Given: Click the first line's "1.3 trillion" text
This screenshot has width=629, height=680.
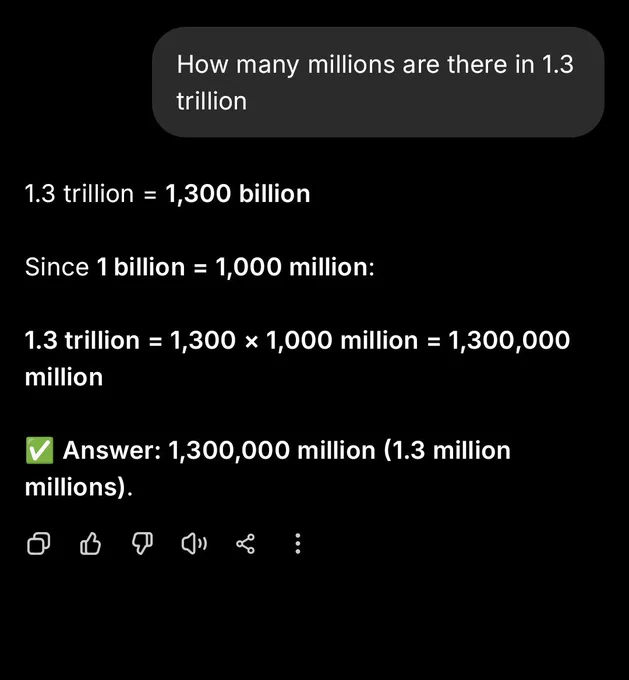Looking at the screenshot, I should coord(79,193).
